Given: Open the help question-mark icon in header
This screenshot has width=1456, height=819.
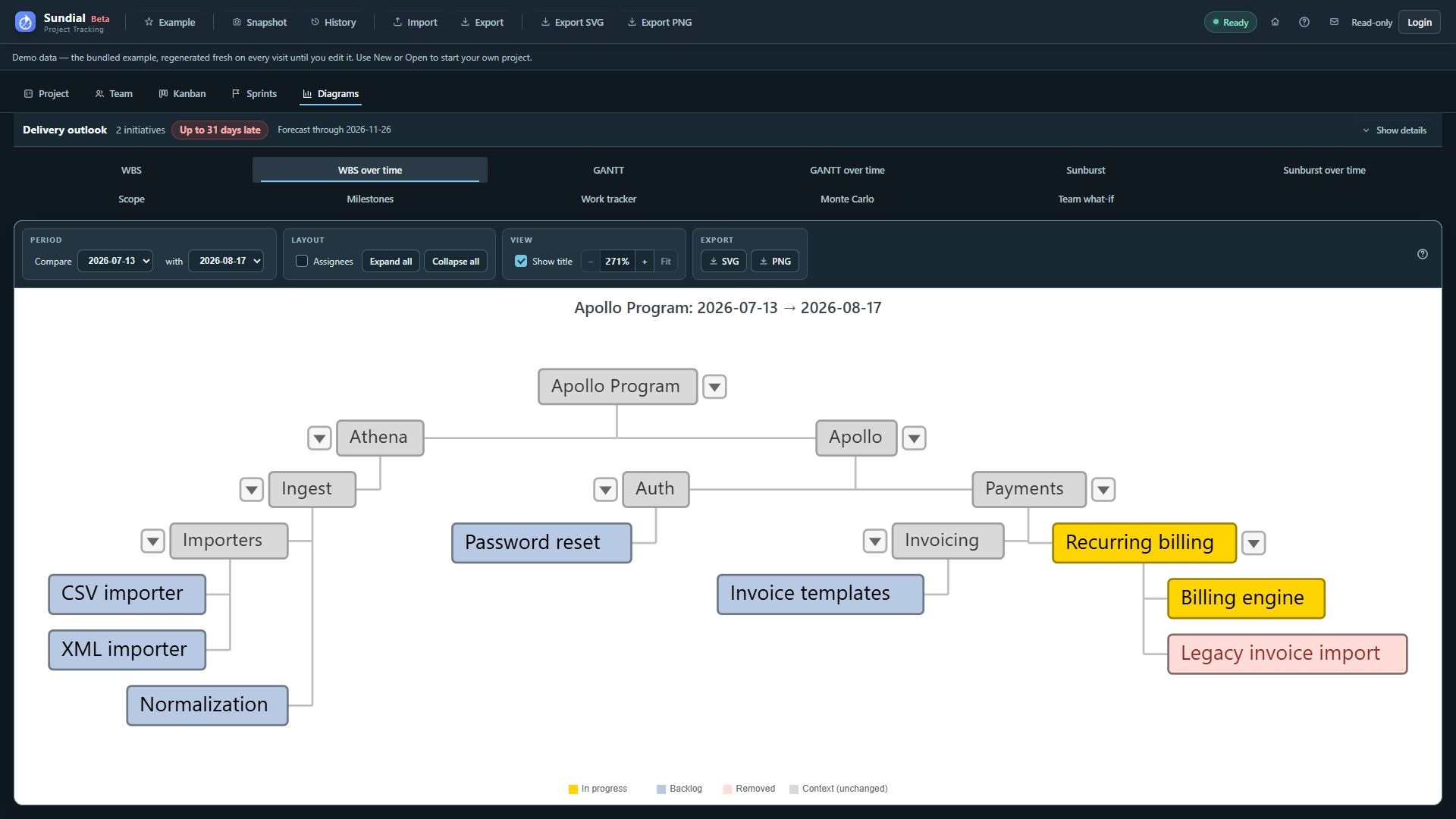Looking at the screenshot, I should [x=1304, y=22].
